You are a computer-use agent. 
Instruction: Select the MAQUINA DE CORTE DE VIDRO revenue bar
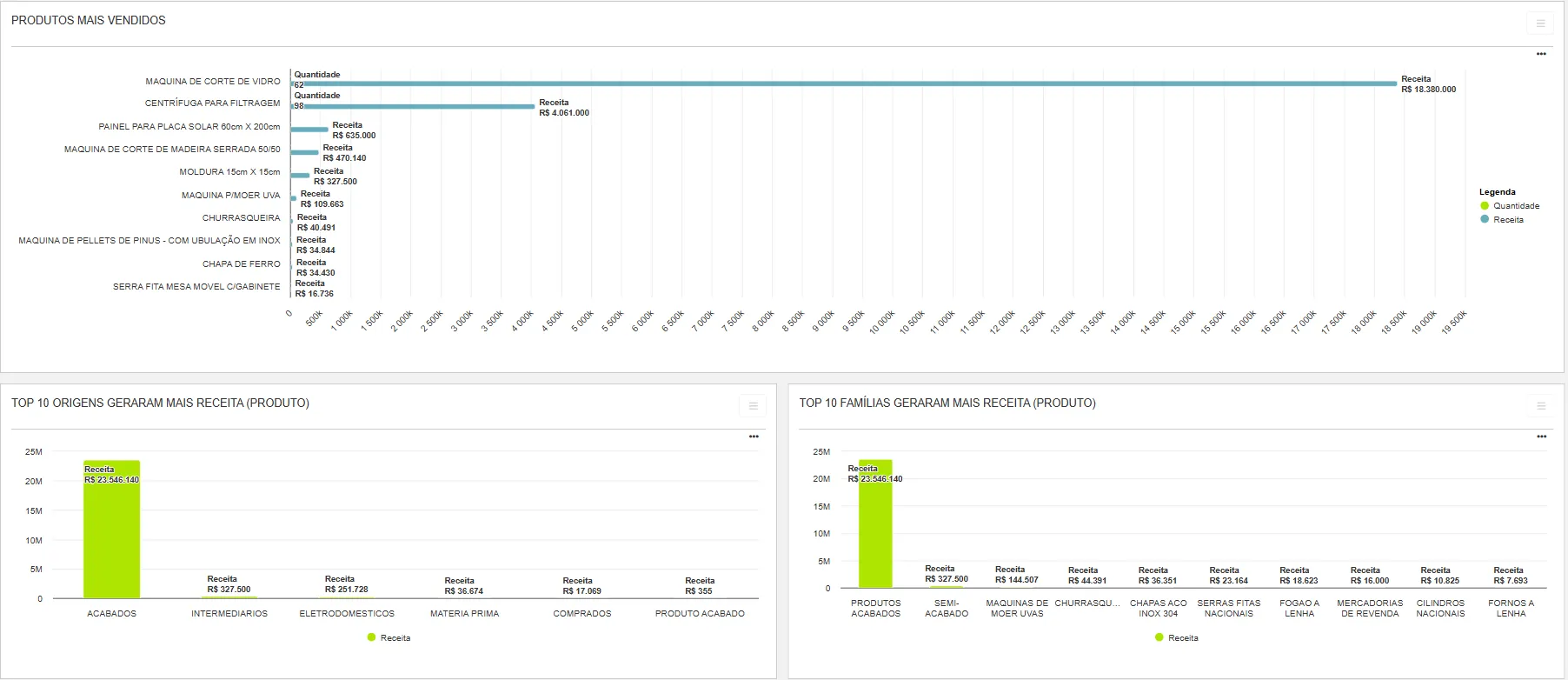coord(843,83)
